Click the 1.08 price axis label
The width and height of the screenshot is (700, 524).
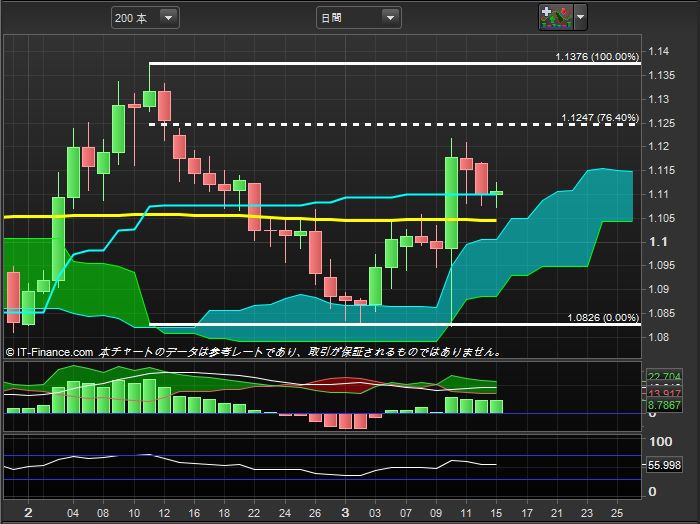(x=658, y=337)
